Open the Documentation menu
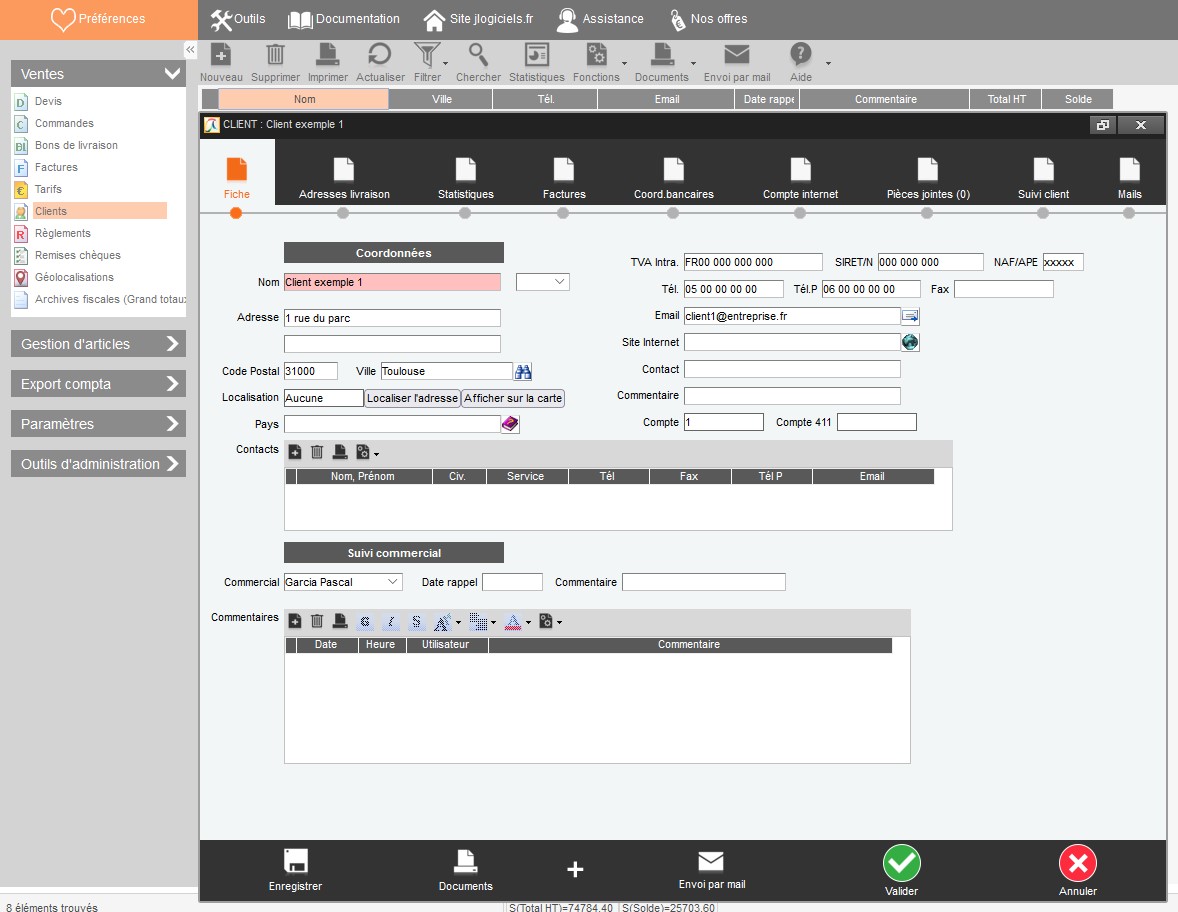 pyautogui.click(x=344, y=19)
